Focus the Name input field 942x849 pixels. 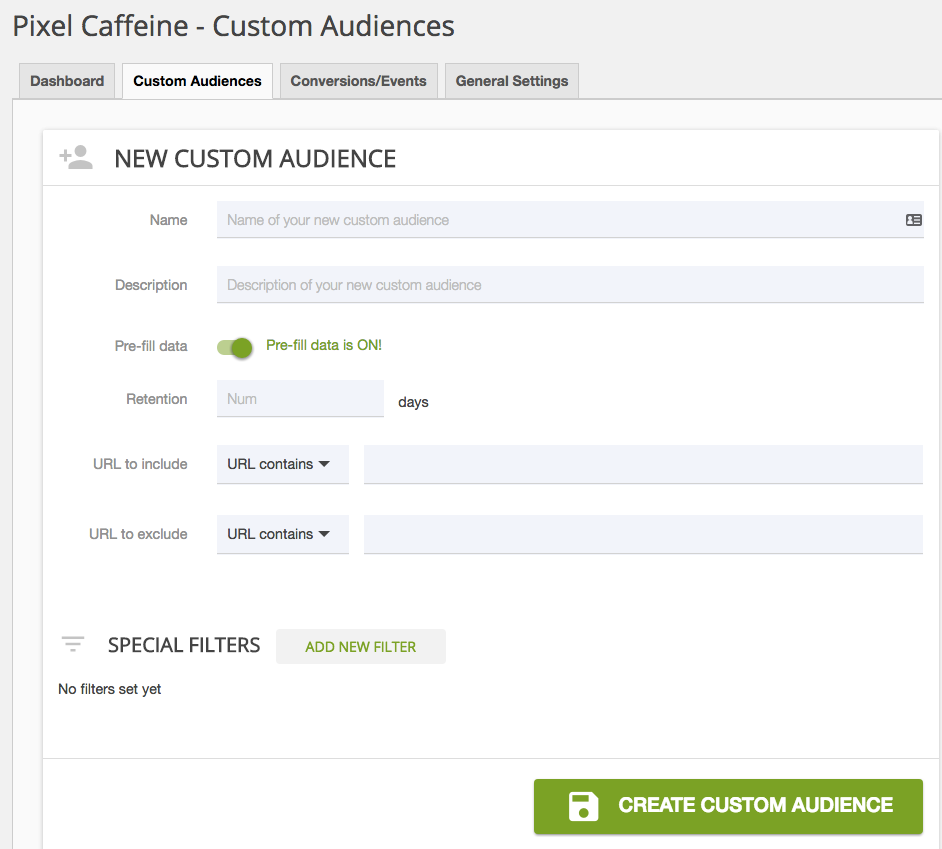point(570,220)
